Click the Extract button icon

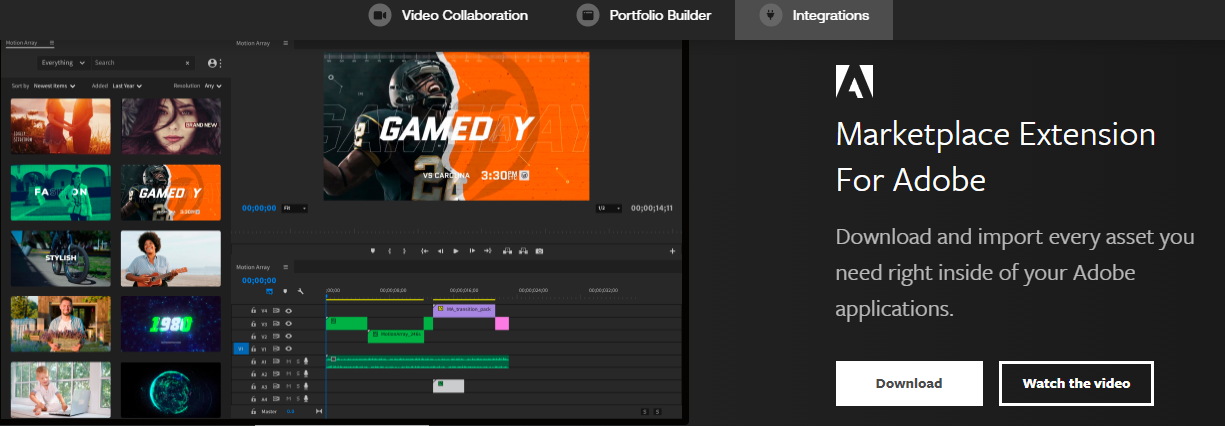523,251
